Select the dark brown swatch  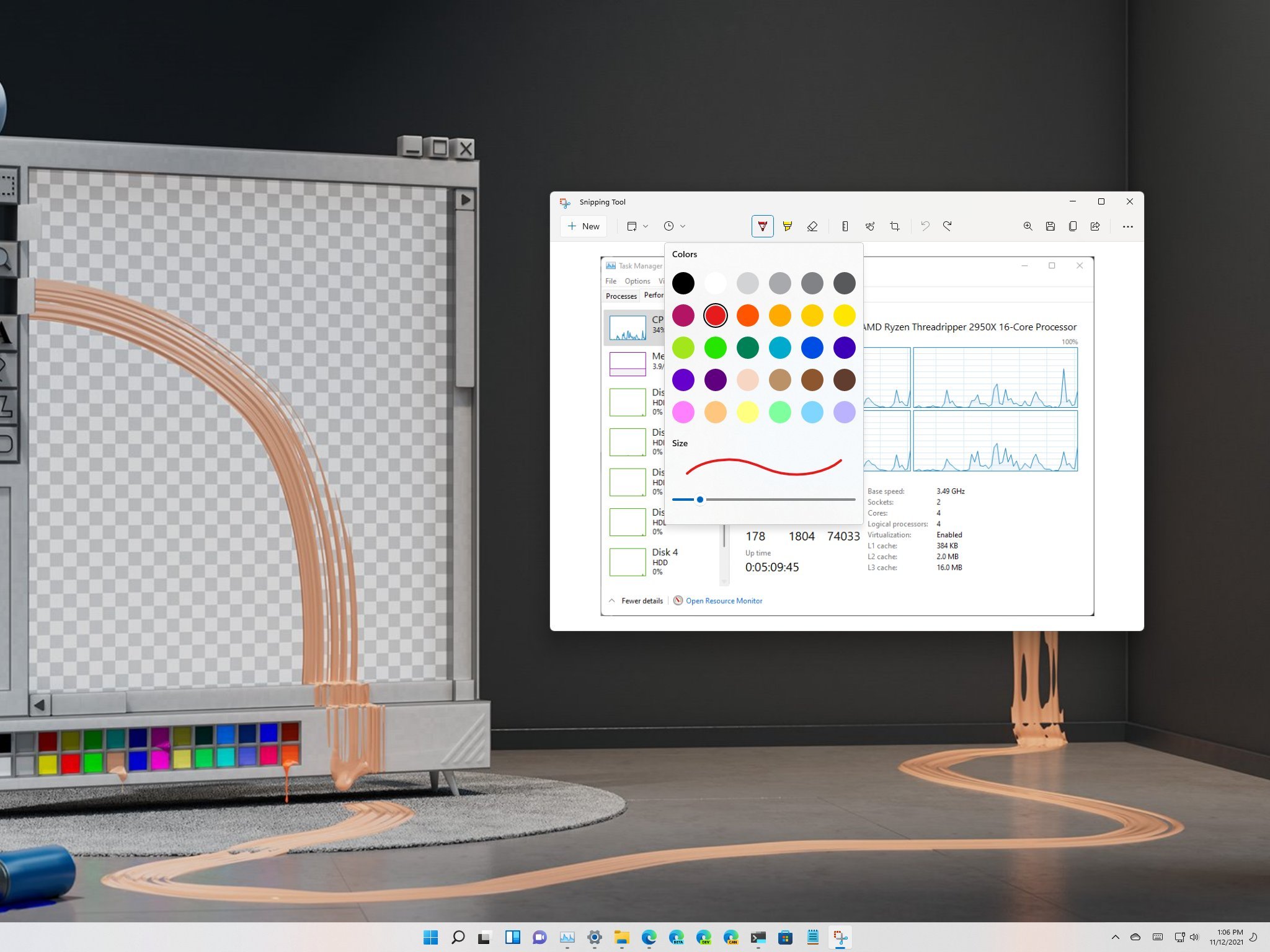coord(844,380)
